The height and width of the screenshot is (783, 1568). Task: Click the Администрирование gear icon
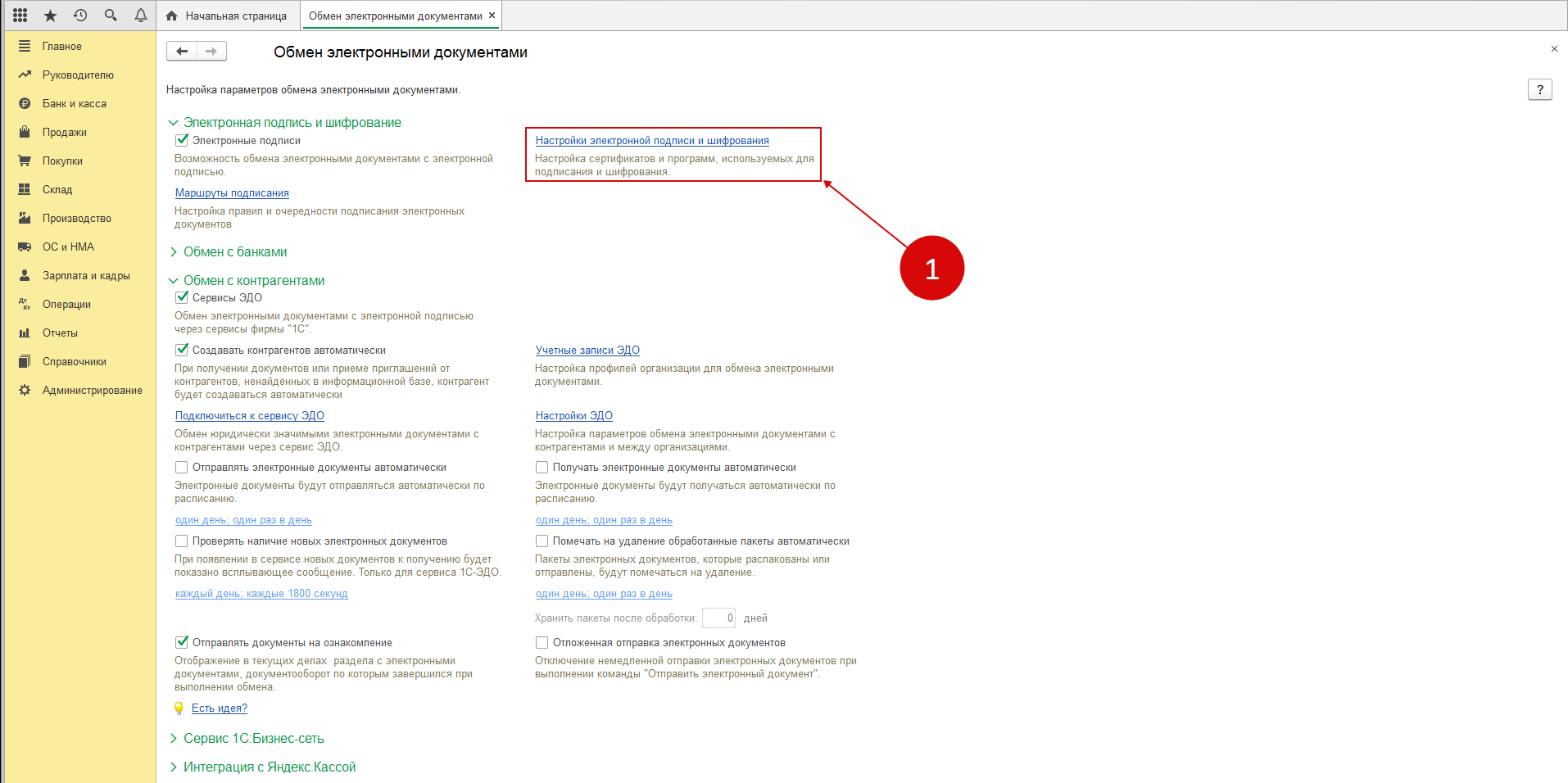[x=25, y=391]
